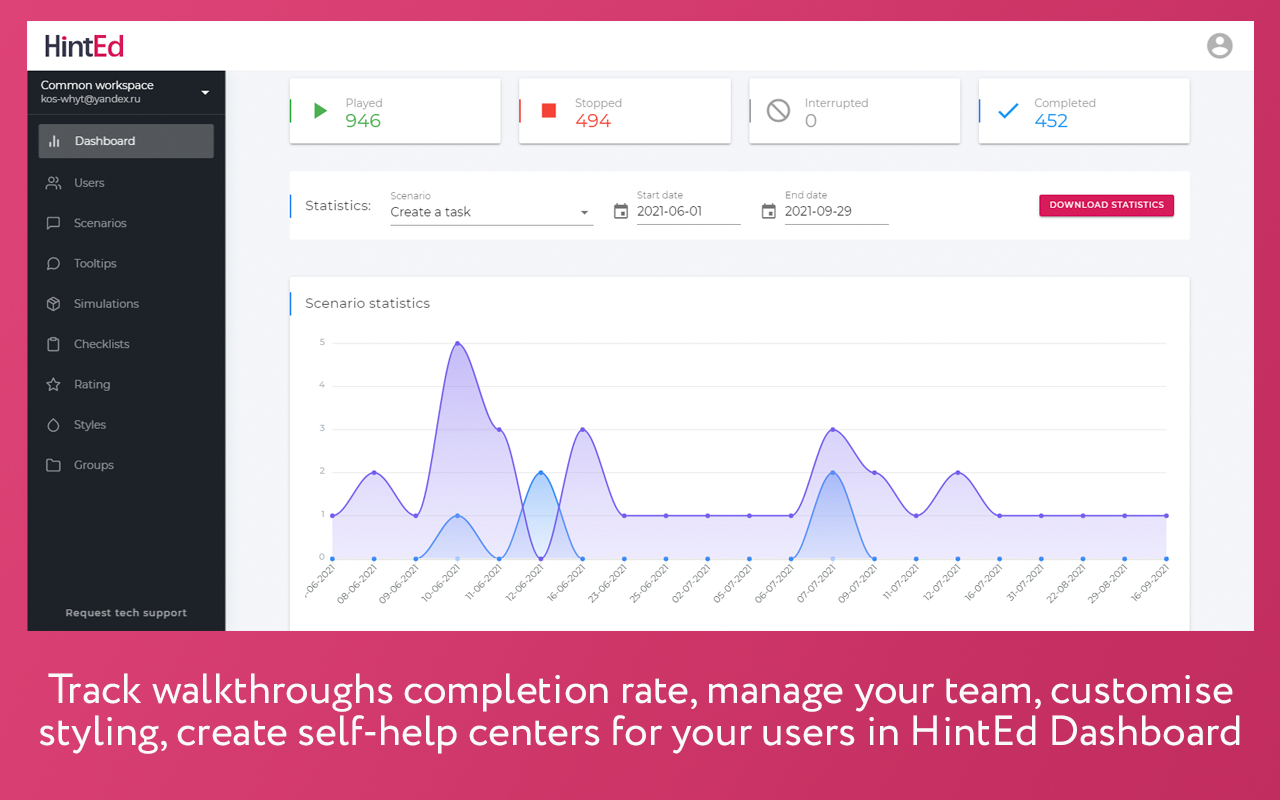
Task: Click the purple data point at 12-07-2021
Action: click(958, 472)
